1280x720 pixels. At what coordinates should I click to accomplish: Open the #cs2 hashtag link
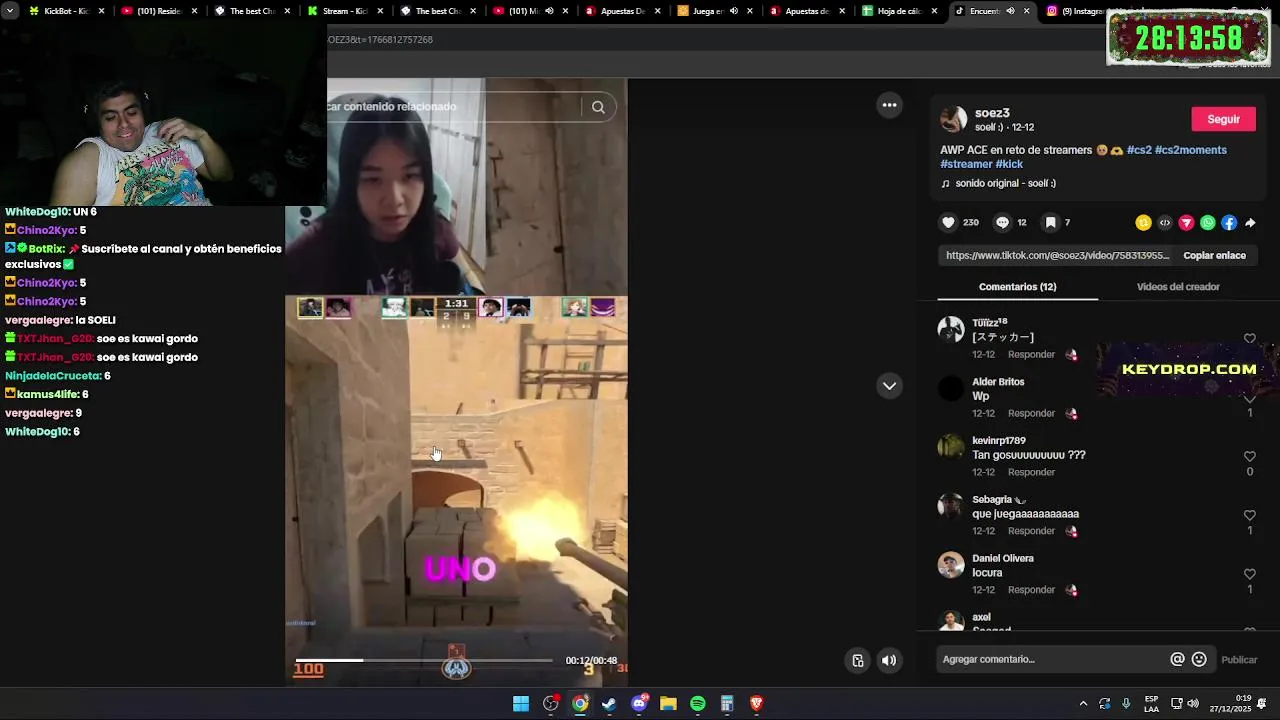[x=1139, y=150]
